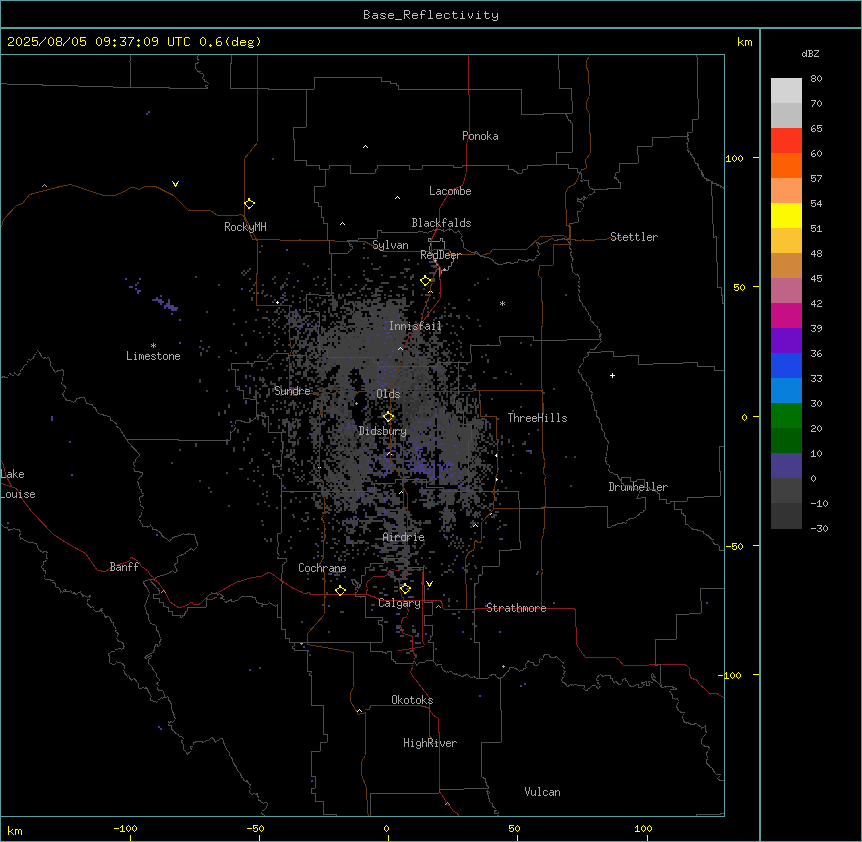Viewport: 862px width, 842px height.
Task: Click the Limestone label
Action: 153,356
